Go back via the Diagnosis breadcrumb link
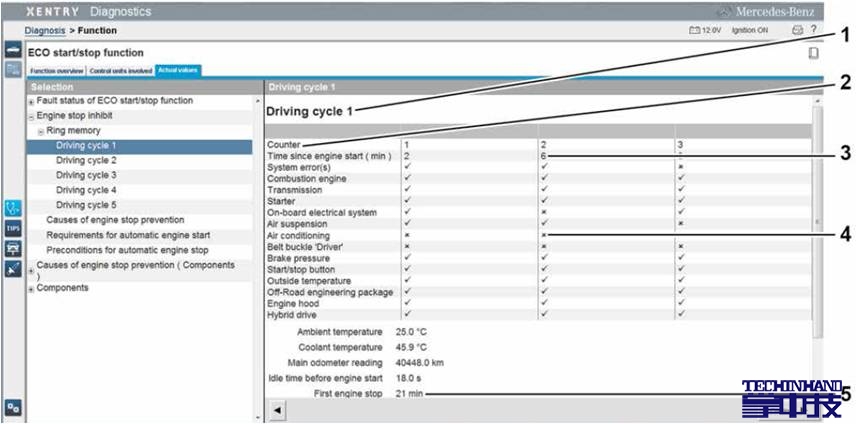 [x=44, y=31]
